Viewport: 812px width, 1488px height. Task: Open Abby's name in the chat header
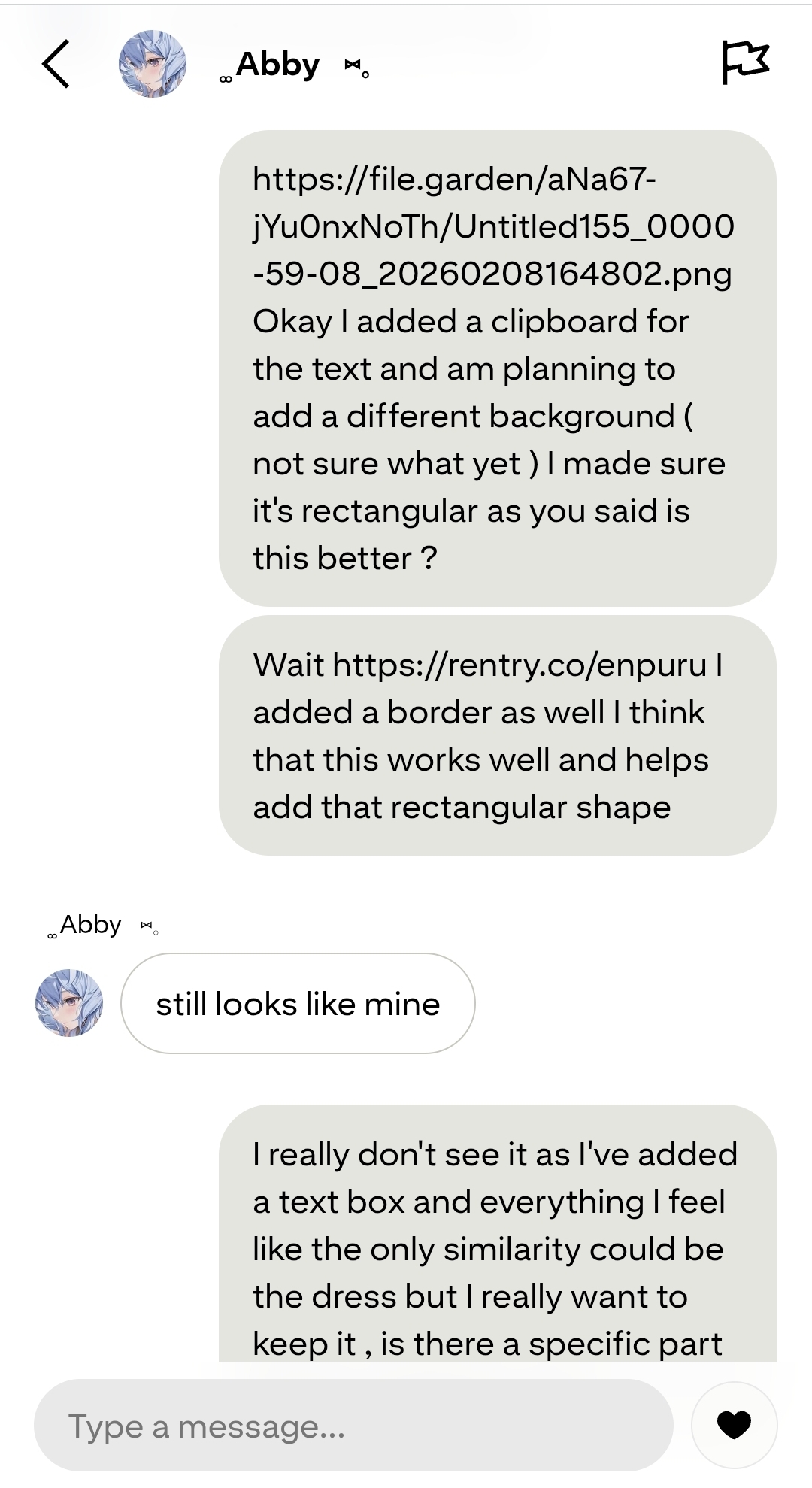coord(277,64)
